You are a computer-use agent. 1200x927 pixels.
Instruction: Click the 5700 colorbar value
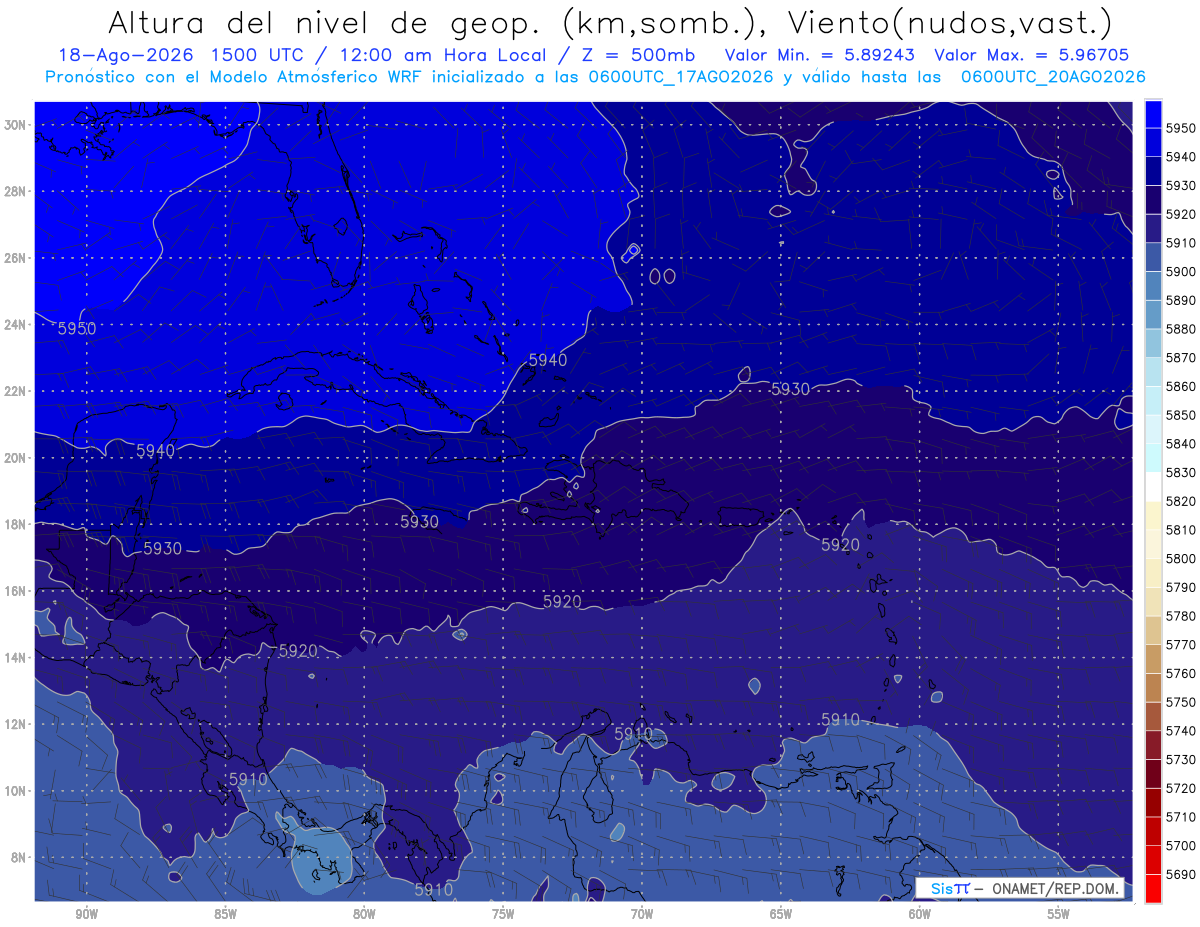1181,845
